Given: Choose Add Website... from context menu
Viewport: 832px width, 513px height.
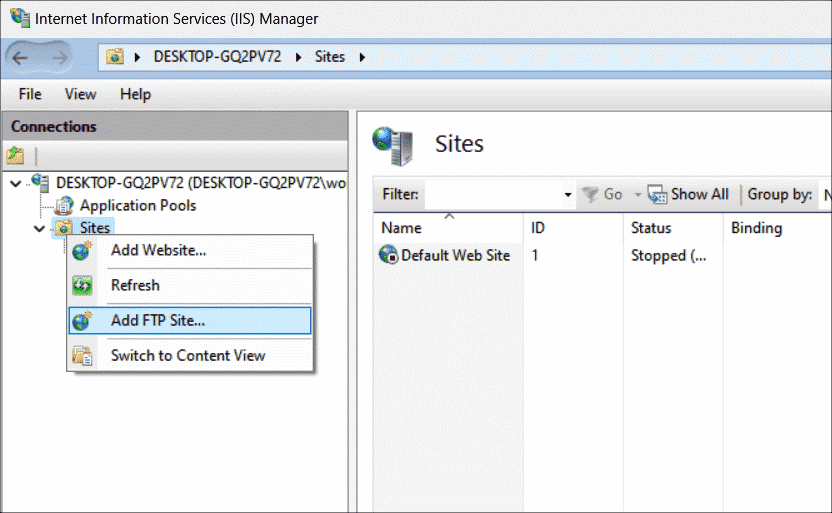Looking at the screenshot, I should click(x=190, y=250).
